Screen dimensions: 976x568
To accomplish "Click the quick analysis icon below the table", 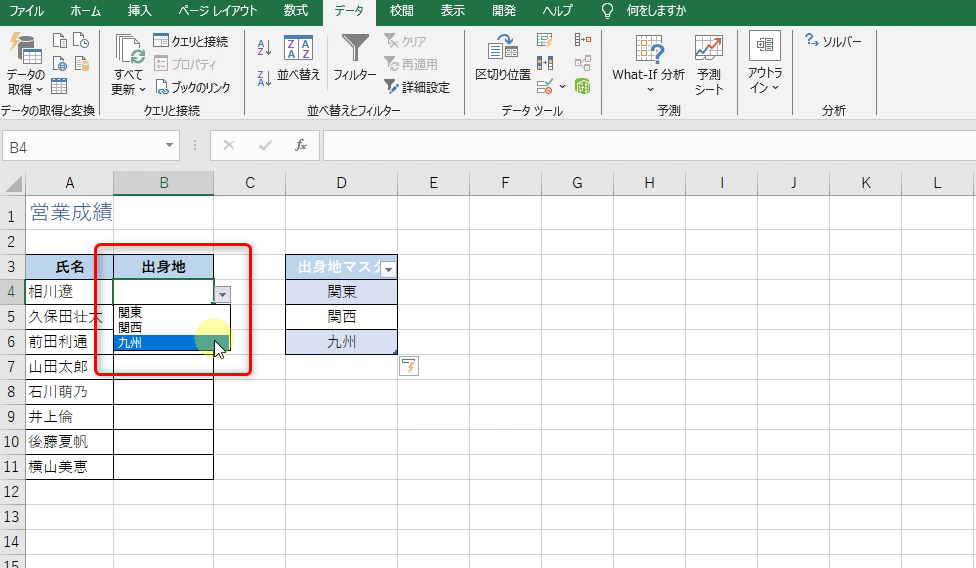I will click(408, 367).
